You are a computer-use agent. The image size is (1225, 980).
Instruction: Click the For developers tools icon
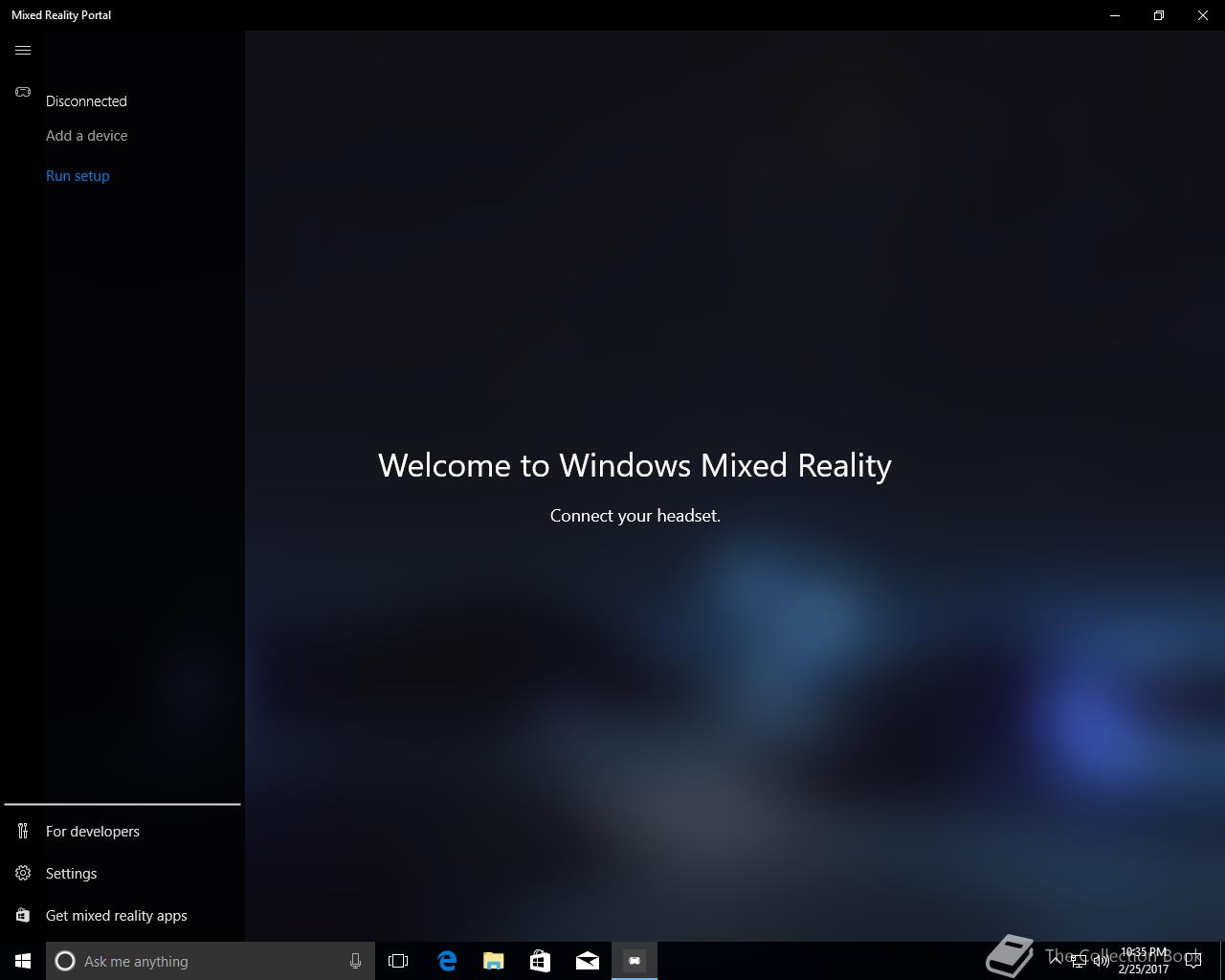23,831
